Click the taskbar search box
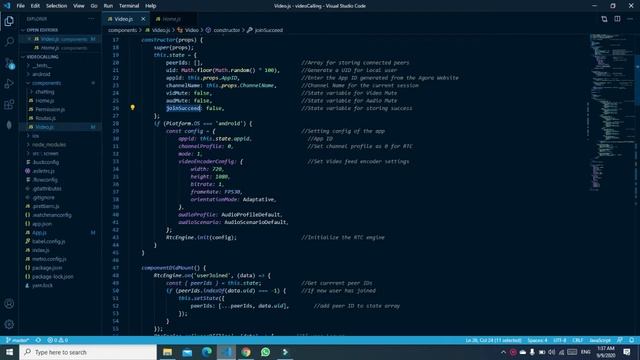The width and height of the screenshot is (640, 360). [x=88, y=352]
